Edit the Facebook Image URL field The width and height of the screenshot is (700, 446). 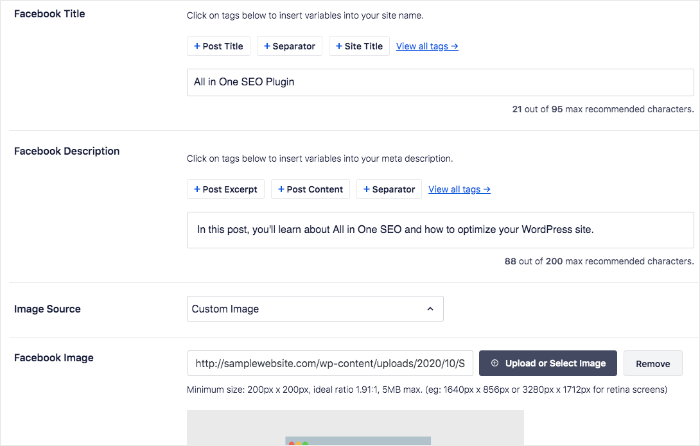coord(330,363)
